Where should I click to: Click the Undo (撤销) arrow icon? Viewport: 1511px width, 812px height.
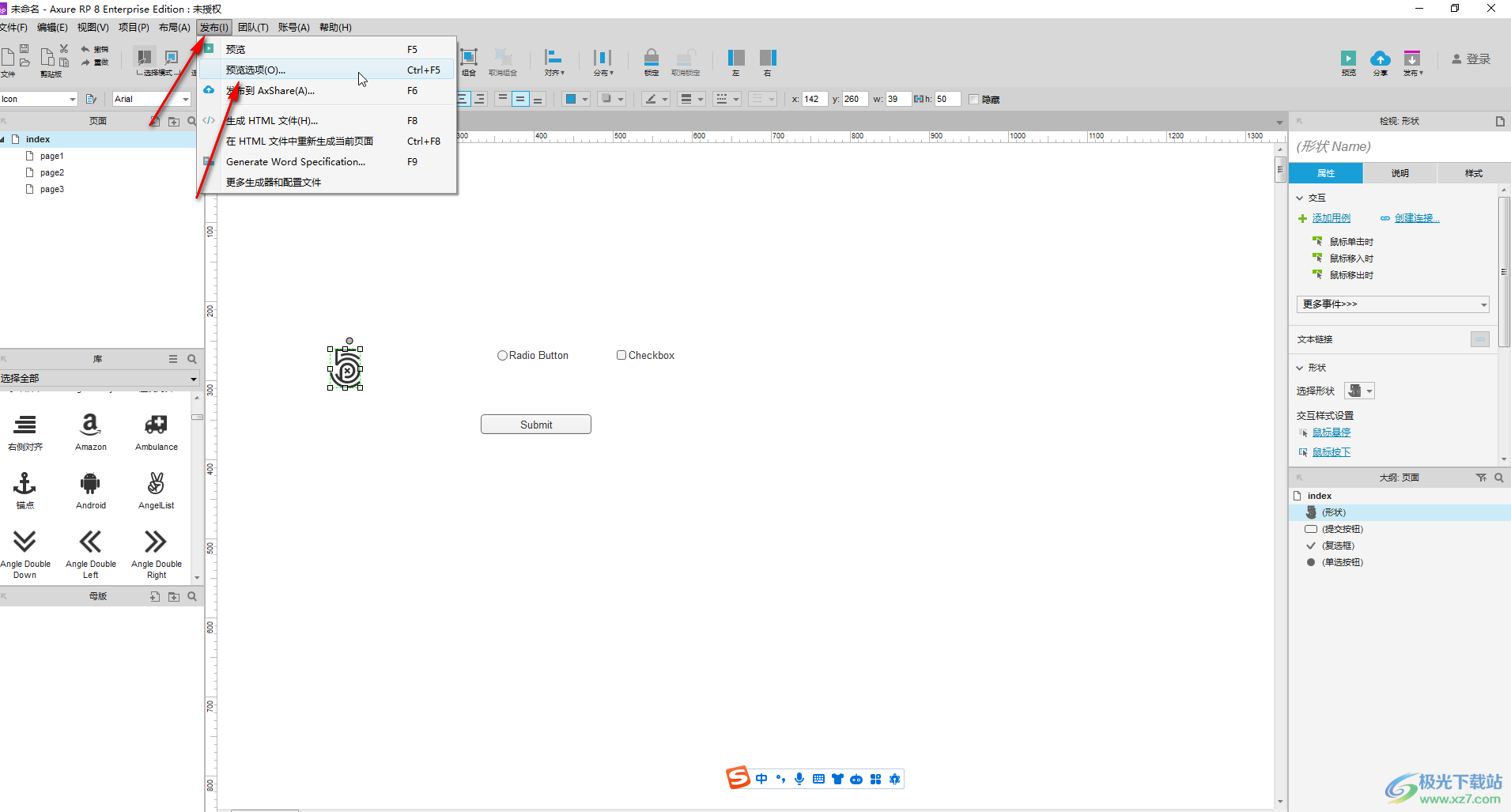(x=85, y=49)
